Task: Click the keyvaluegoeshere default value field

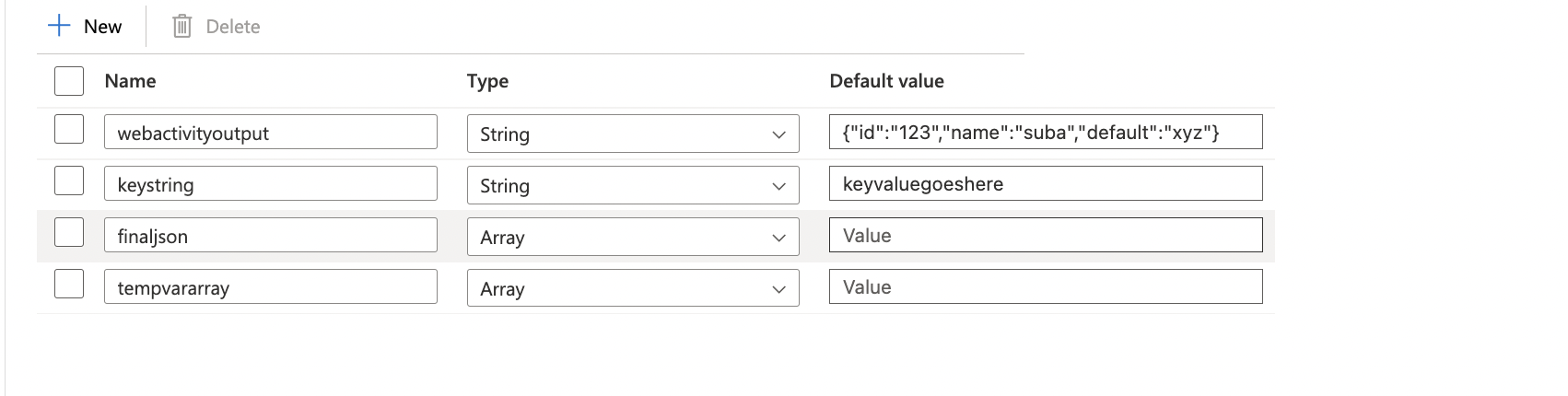Action: pyautogui.click(x=1046, y=184)
